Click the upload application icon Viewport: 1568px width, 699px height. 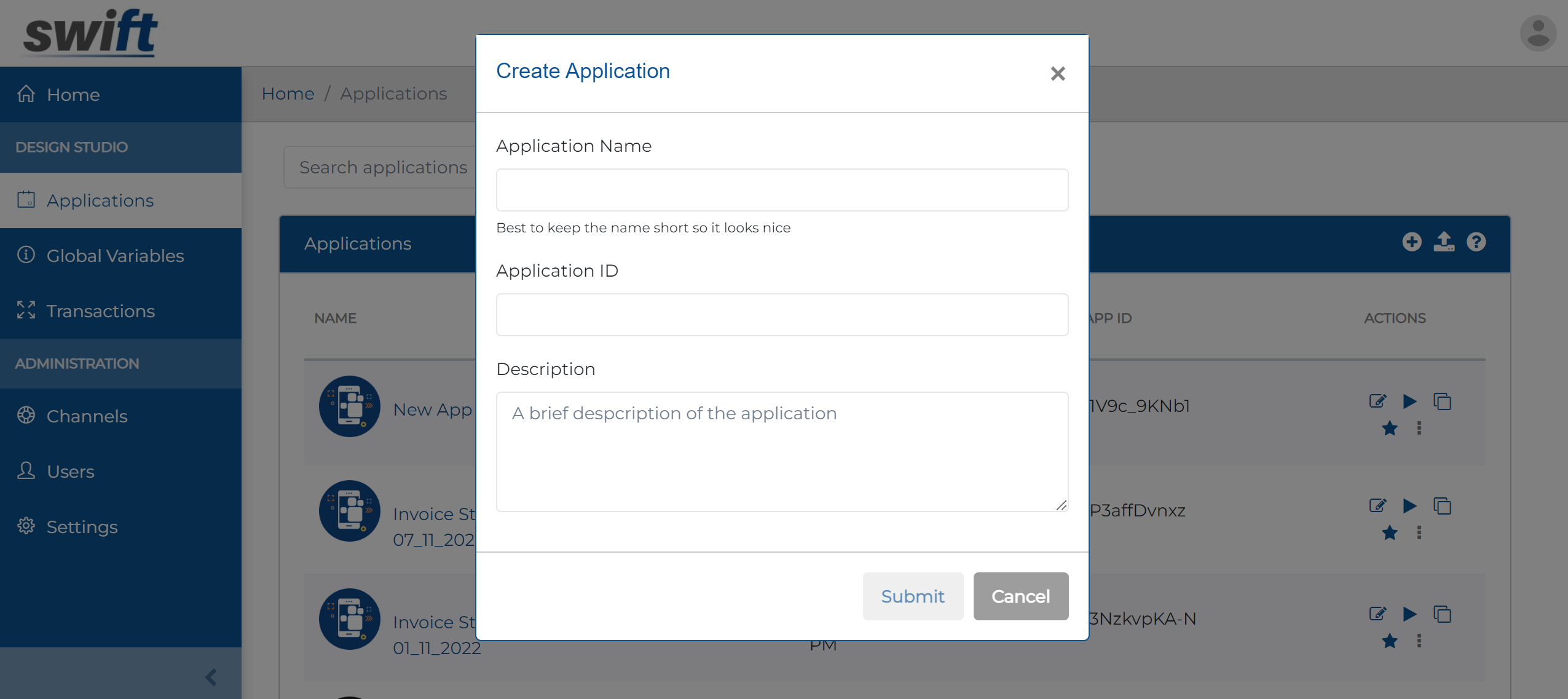1444,242
